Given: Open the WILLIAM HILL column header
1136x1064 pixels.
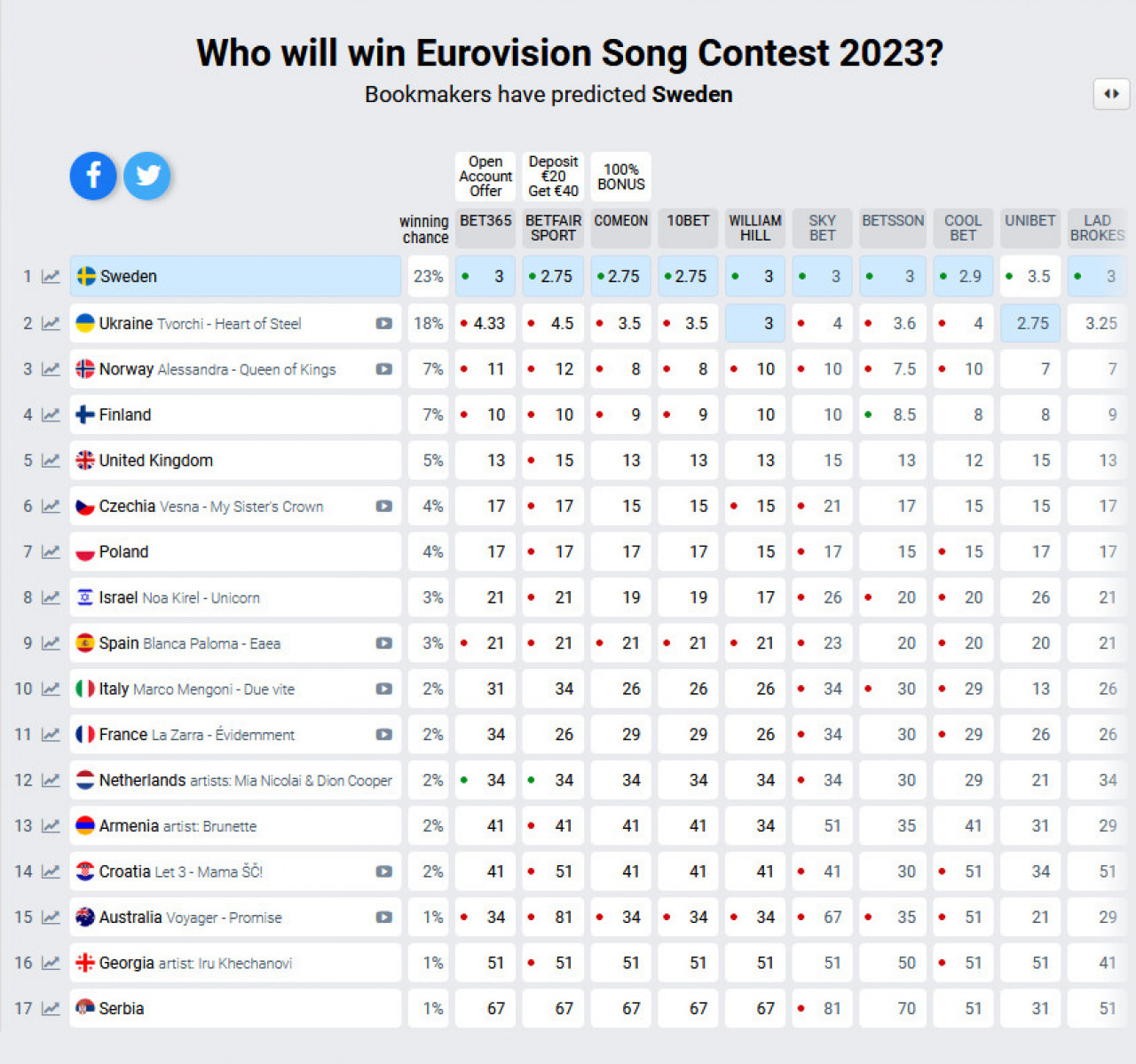Looking at the screenshot, I should click(755, 228).
